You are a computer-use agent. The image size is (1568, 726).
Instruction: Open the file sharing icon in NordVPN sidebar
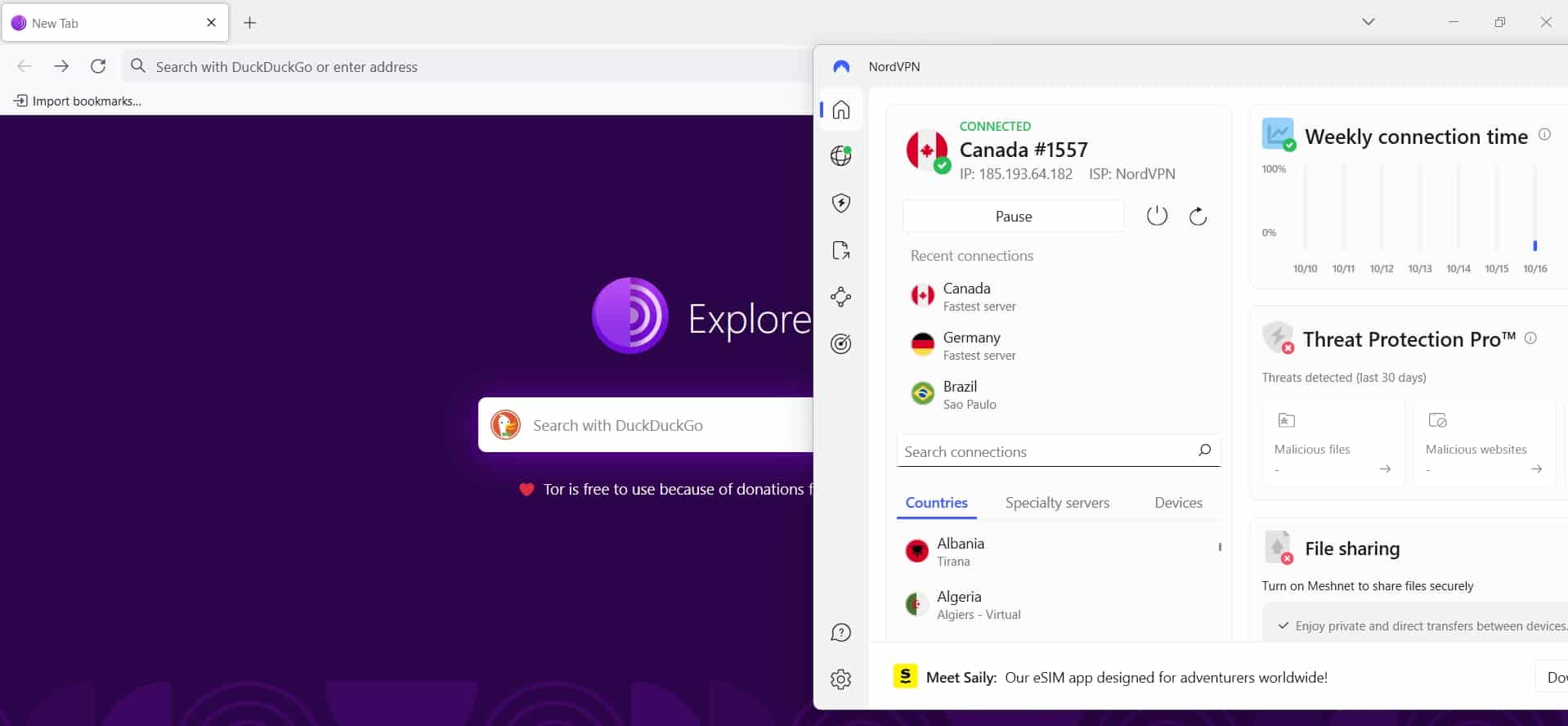(x=841, y=250)
